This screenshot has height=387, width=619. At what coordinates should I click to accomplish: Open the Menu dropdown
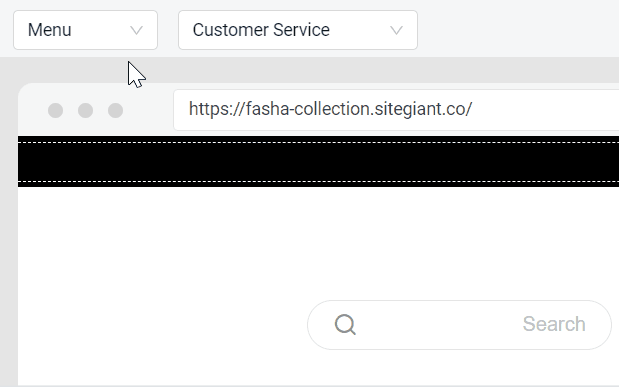(85, 30)
